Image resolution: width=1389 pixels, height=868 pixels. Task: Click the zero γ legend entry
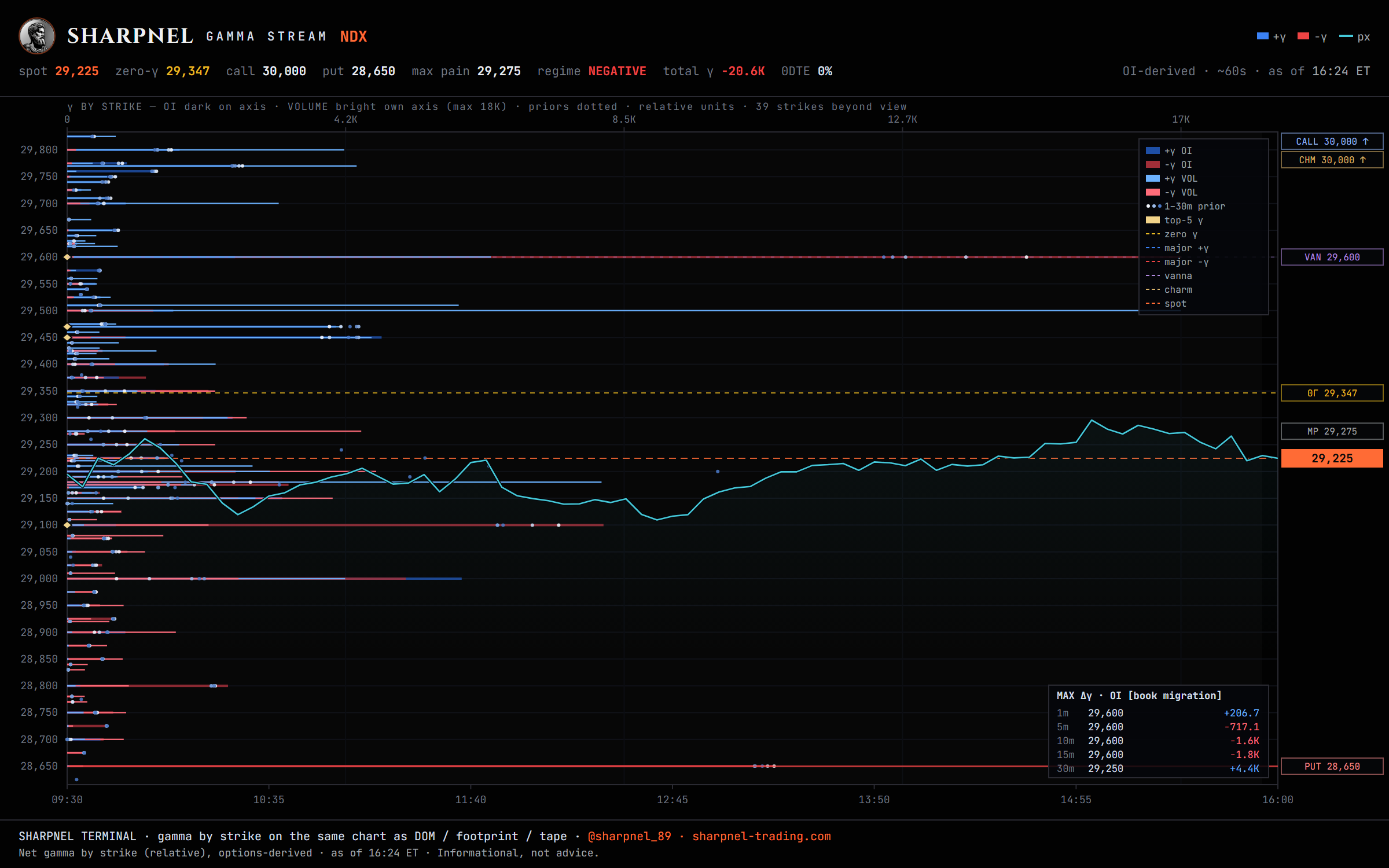(x=1171, y=234)
